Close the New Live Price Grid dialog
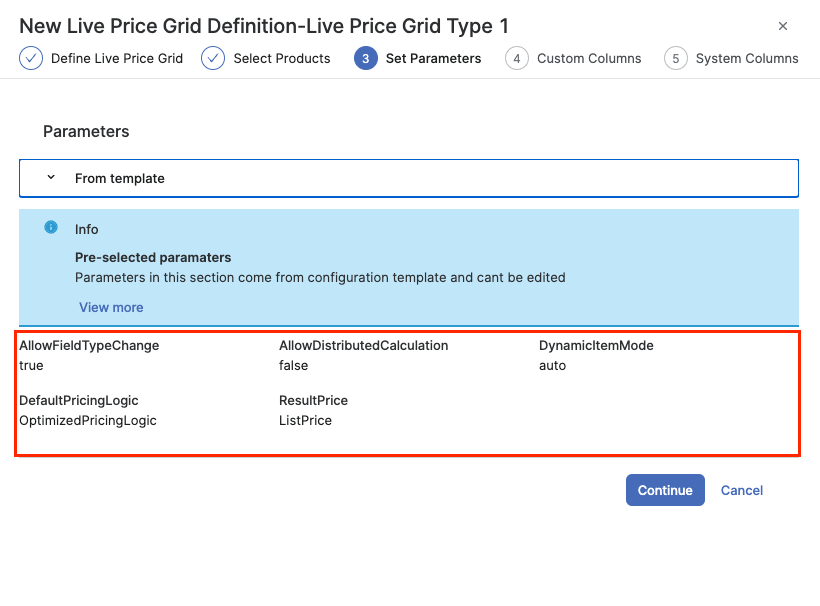This screenshot has height=606, width=820. (783, 27)
